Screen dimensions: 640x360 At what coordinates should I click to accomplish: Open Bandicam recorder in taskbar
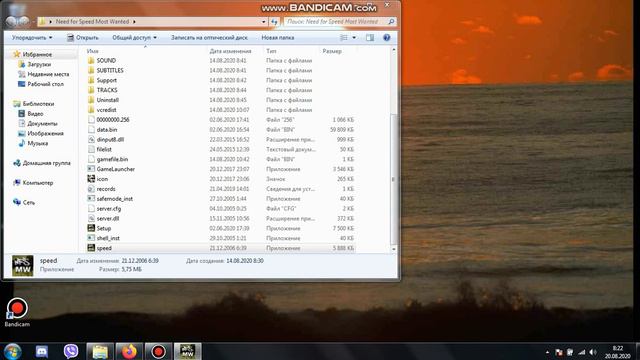tap(159, 351)
